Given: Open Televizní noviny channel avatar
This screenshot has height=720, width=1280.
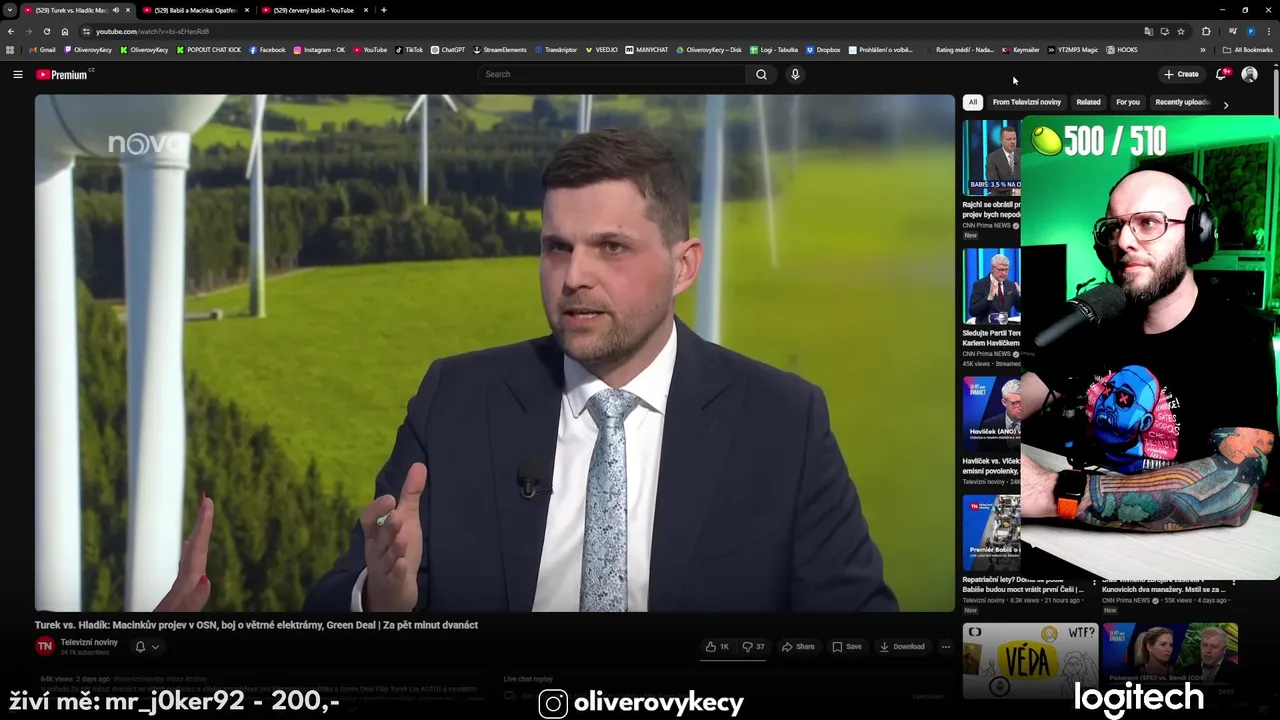Looking at the screenshot, I should [45, 647].
